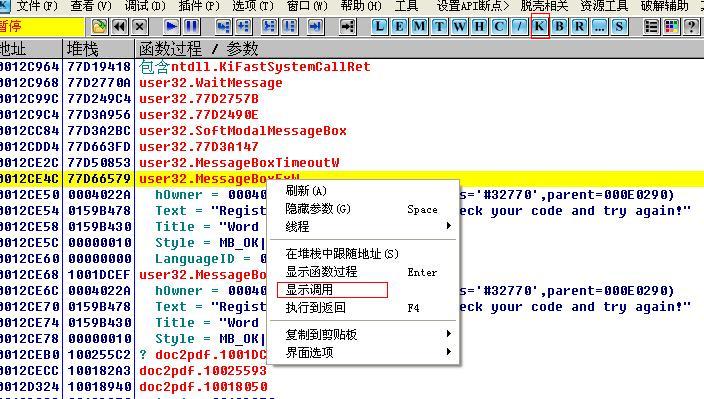704x399 pixels.
Task: Select the user32.MessageBoxTimeoutW row
Action: (352, 162)
